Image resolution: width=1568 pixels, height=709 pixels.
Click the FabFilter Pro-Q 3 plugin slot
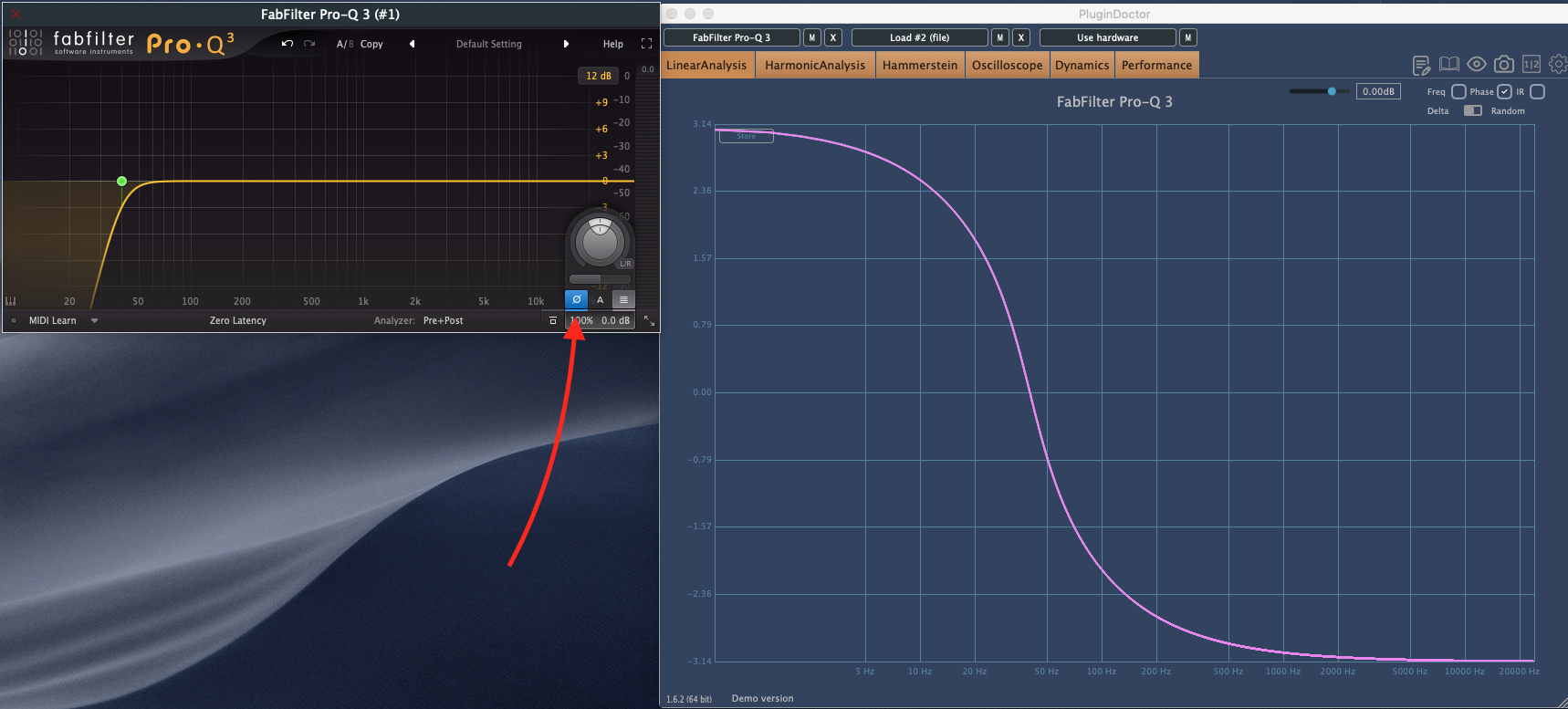tap(731, 37)
